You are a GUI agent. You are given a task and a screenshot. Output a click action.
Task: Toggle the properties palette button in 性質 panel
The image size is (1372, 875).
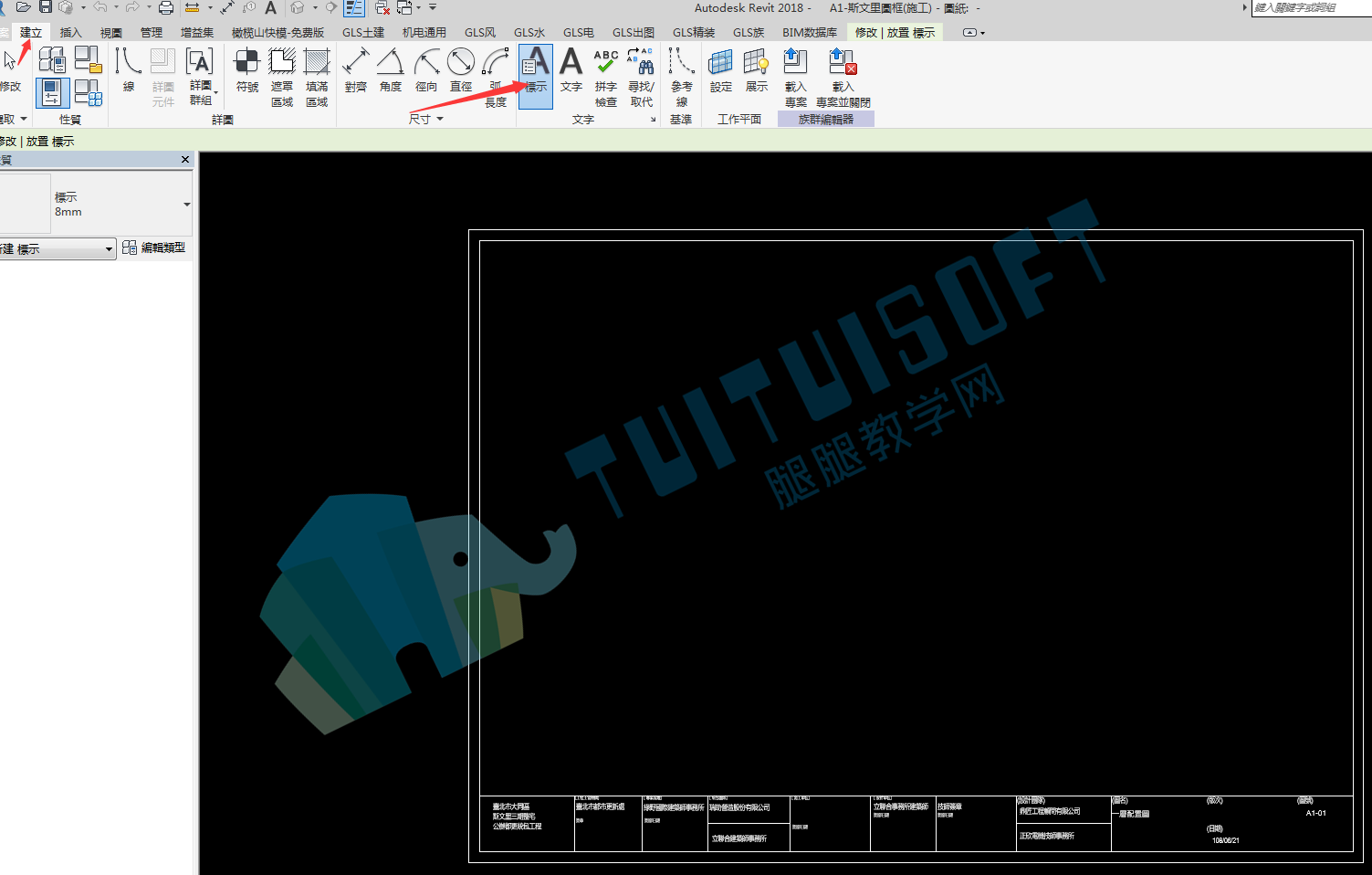[52, 93]
